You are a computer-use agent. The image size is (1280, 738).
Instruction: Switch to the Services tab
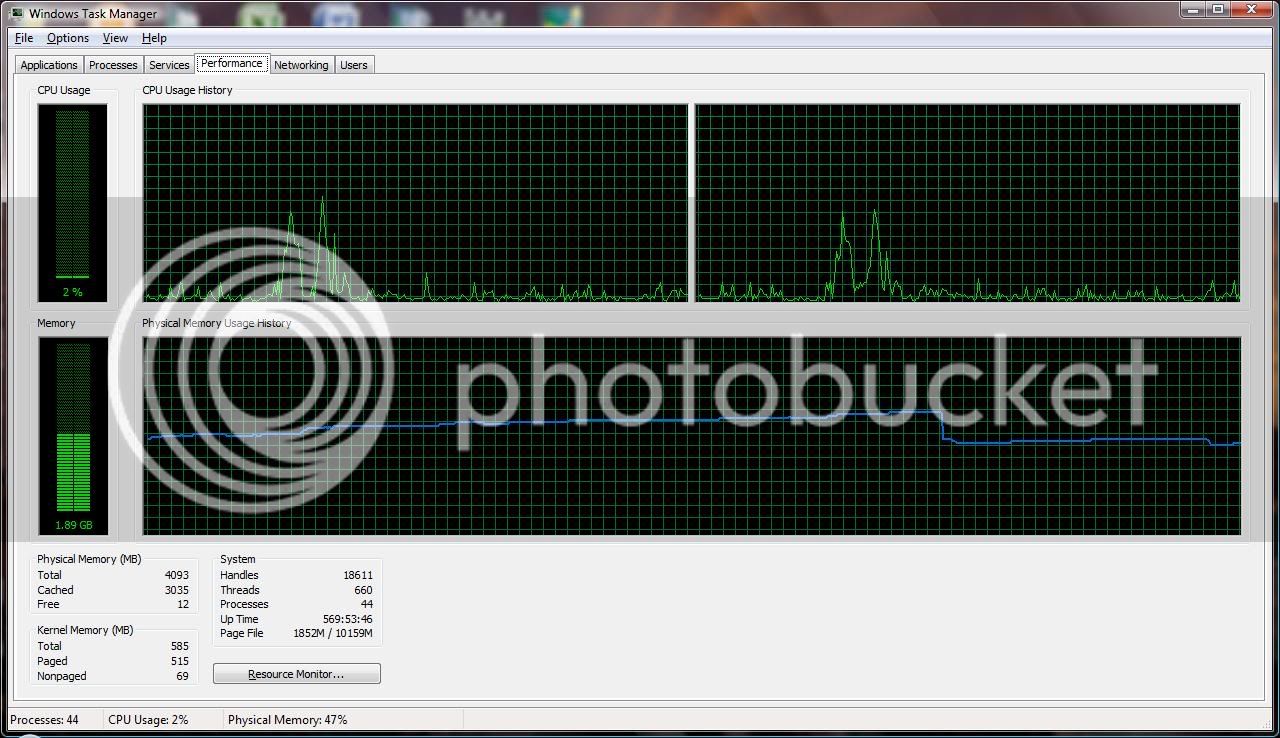pos(169,65)
